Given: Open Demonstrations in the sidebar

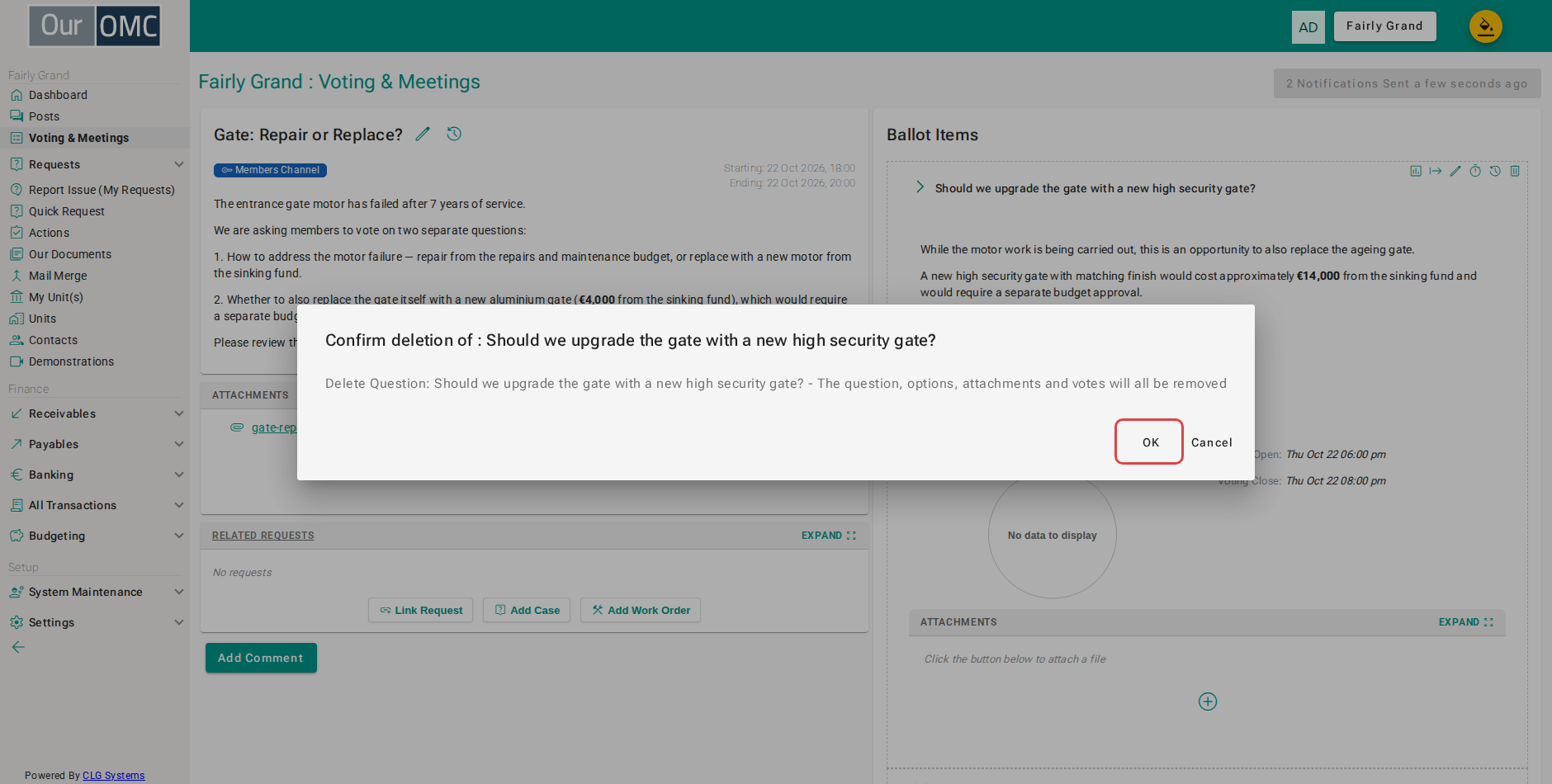Looking at the screenshot, I should 95,361.
